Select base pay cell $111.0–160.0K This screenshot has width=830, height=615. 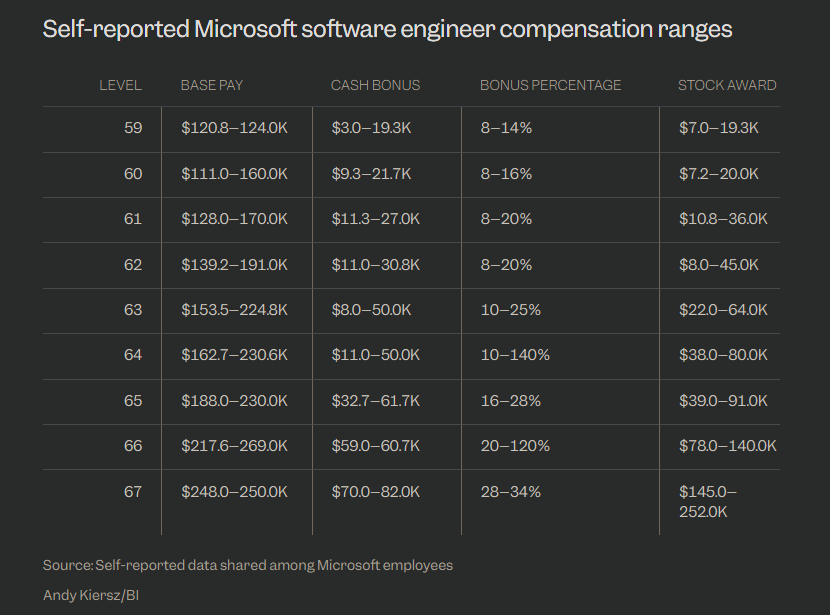[x=234, y=174]
